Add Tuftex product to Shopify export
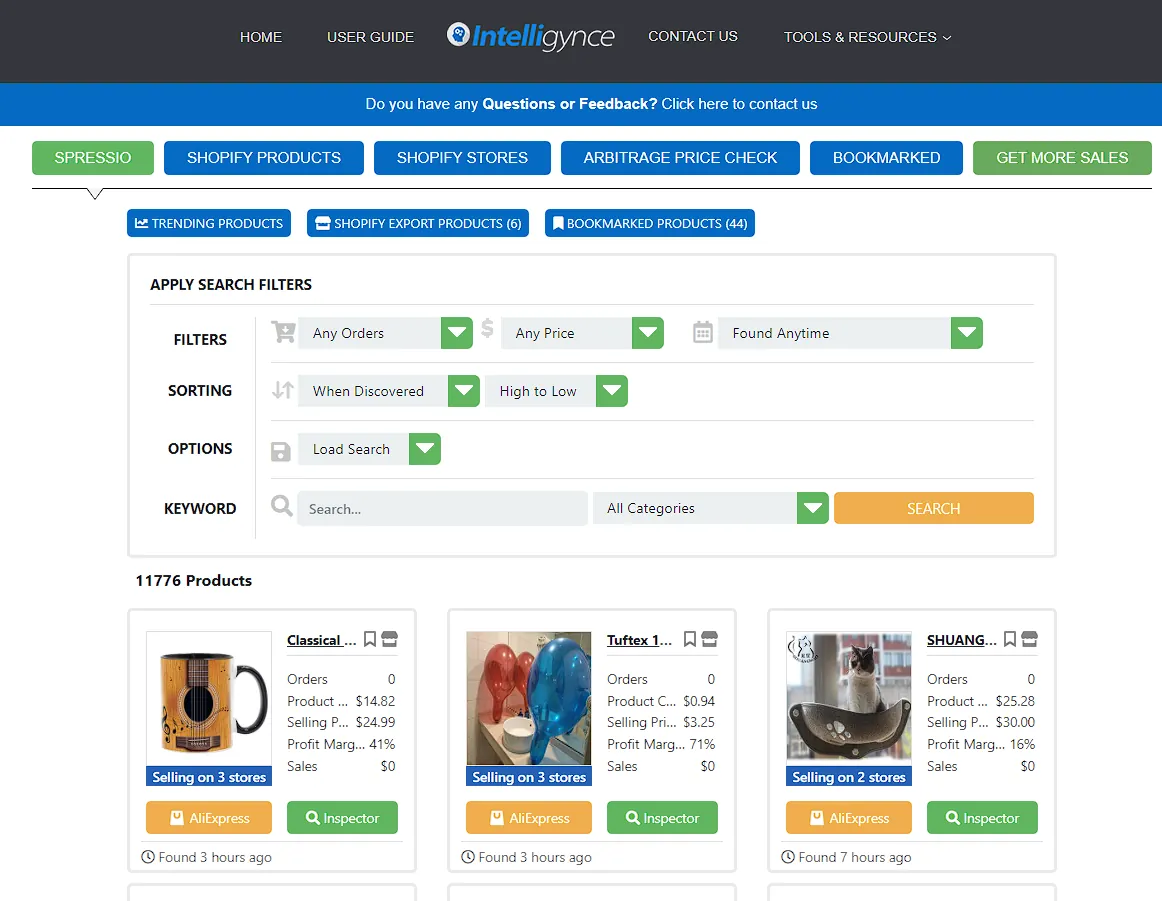Viewport: 1162px width, 901px height. [709, 639]
